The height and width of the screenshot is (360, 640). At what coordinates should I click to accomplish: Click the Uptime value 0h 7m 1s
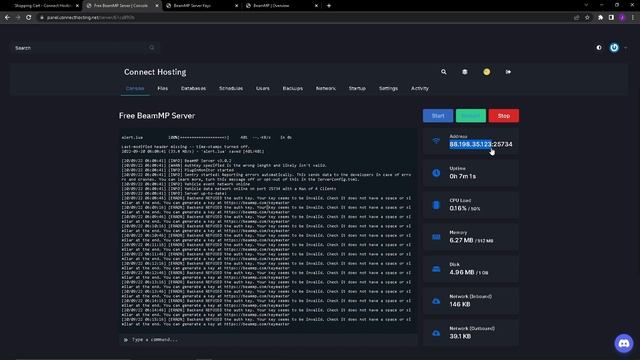tap(462, 176)
